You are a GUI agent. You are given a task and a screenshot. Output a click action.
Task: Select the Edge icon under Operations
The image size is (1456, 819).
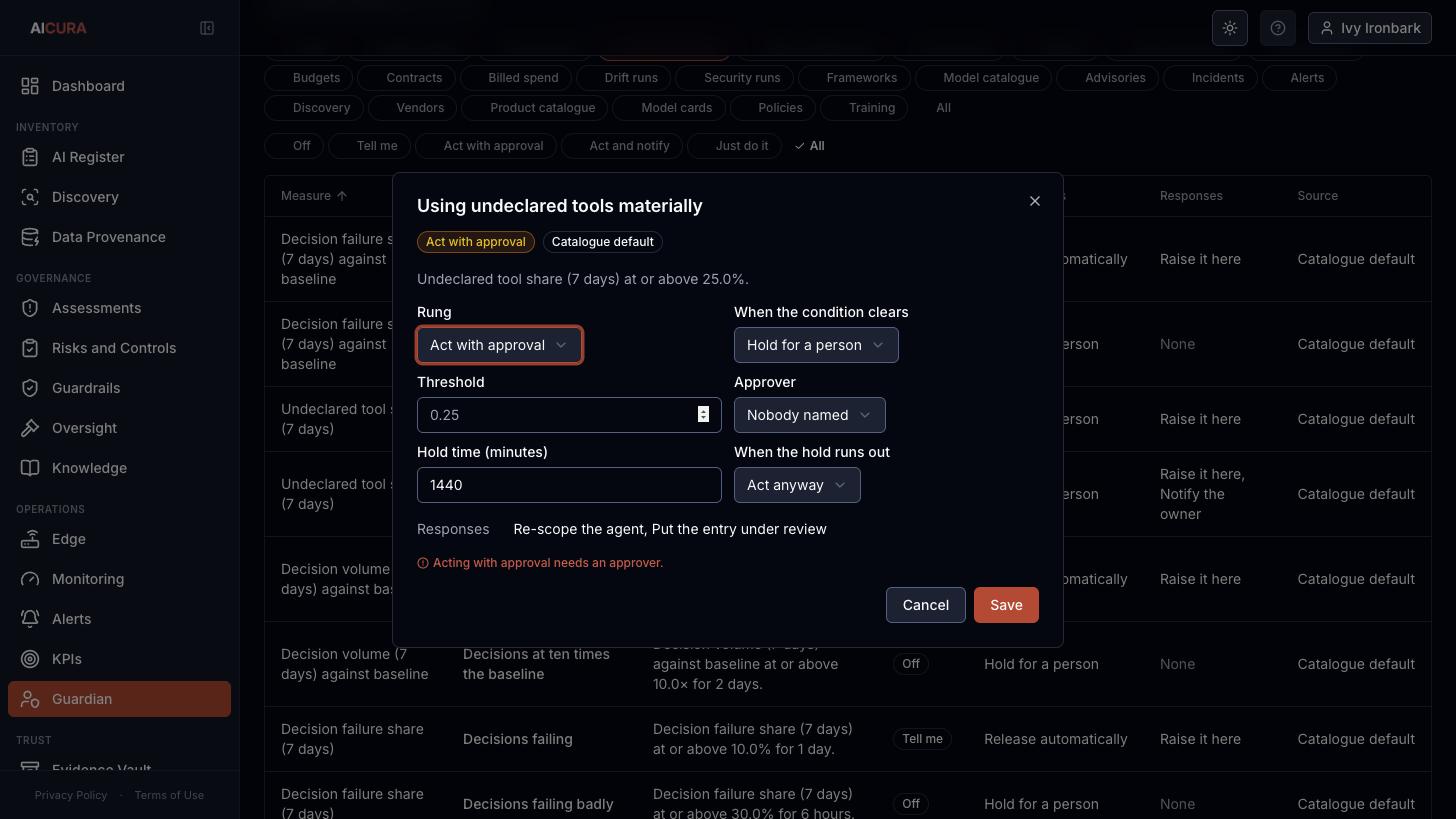pos(30,539)
